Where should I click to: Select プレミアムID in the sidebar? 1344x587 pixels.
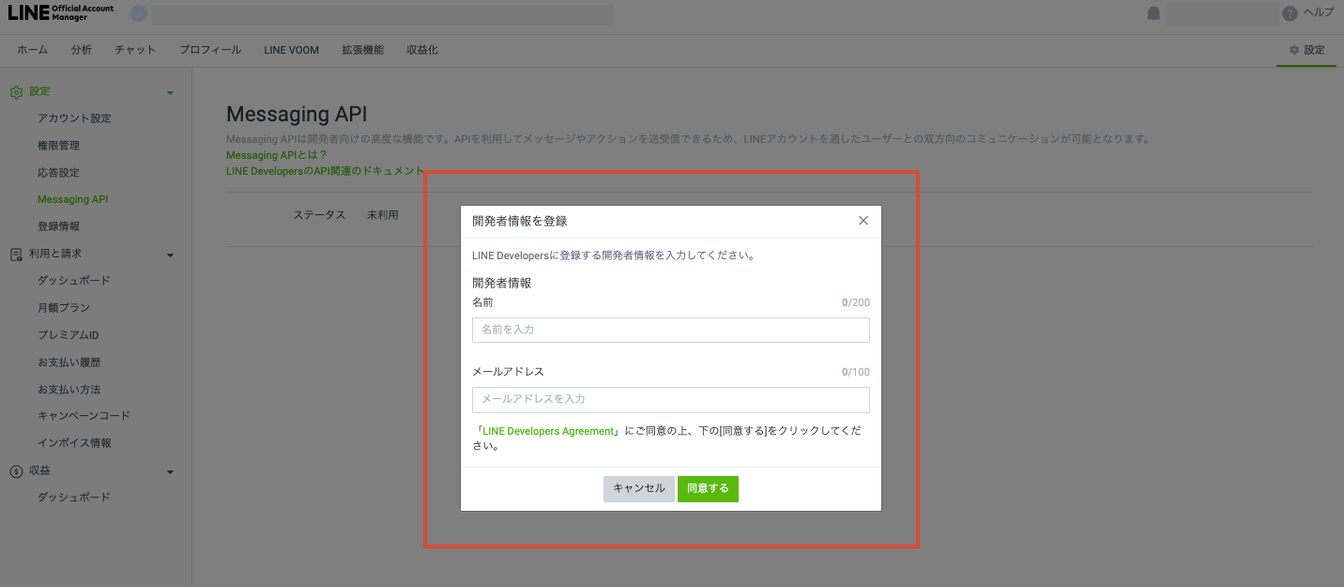[68, 335]
